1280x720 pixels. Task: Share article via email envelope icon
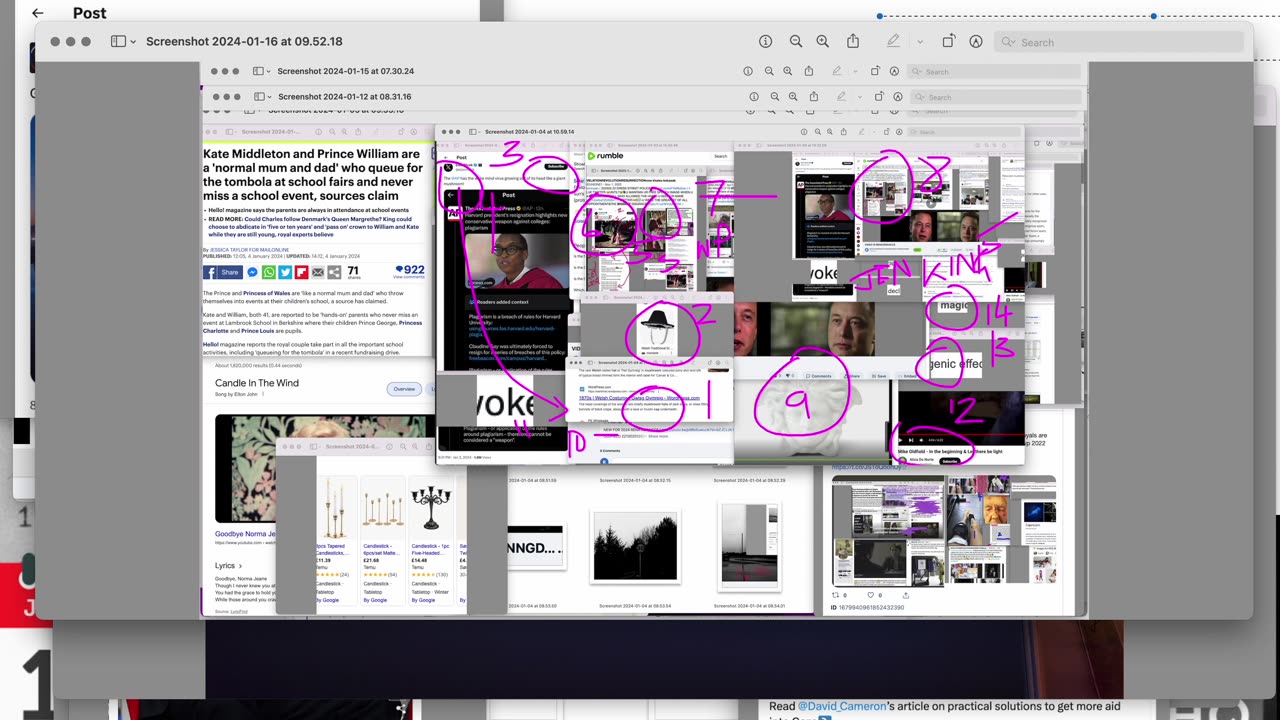pyautogui.click(x=318, y=272)
